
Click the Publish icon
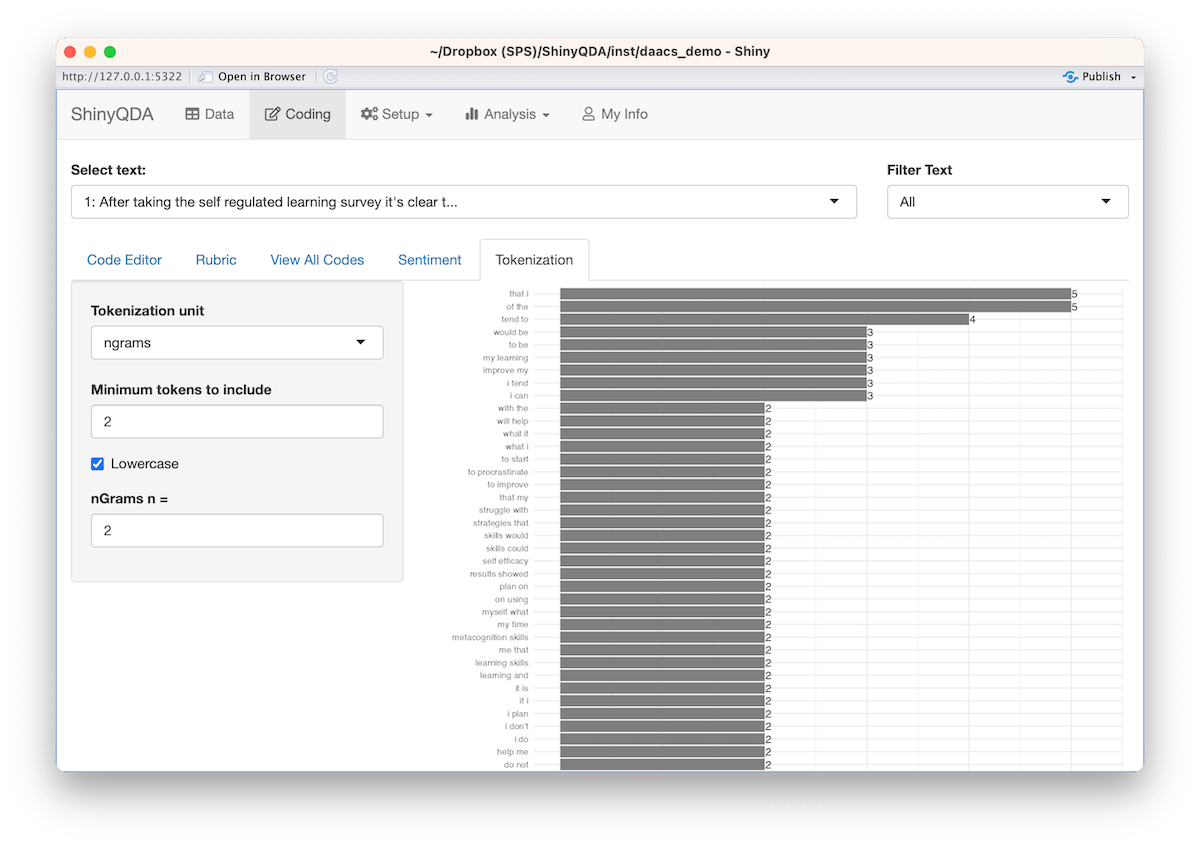[x=1070, y=76]
